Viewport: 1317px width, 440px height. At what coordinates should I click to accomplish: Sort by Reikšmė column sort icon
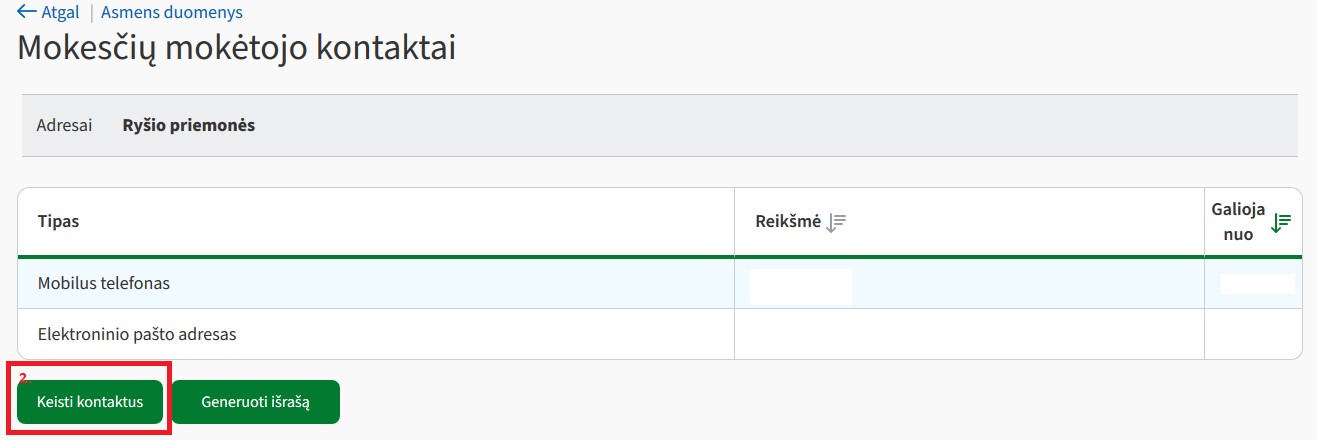pos(837,222)
